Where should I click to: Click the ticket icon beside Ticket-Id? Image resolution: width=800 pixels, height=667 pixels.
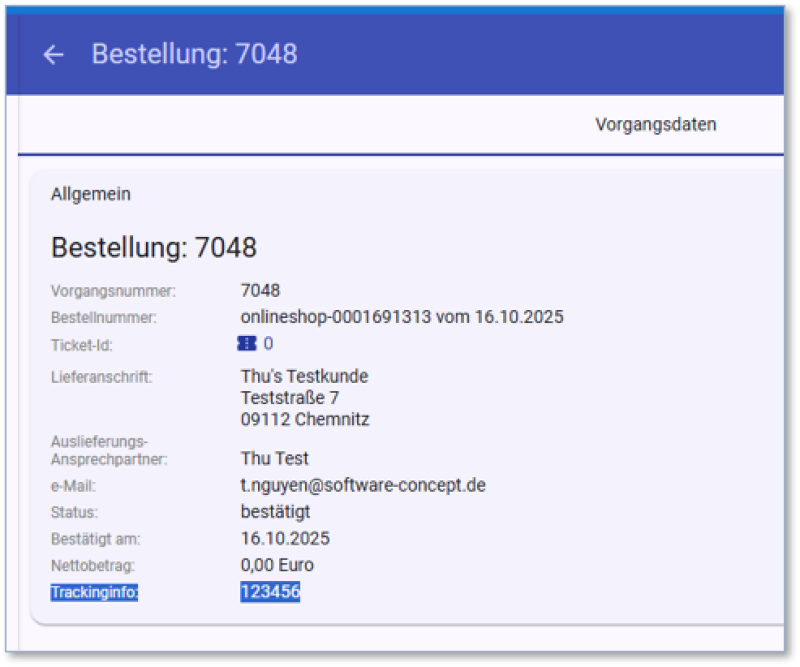click(x=246, y=344)
